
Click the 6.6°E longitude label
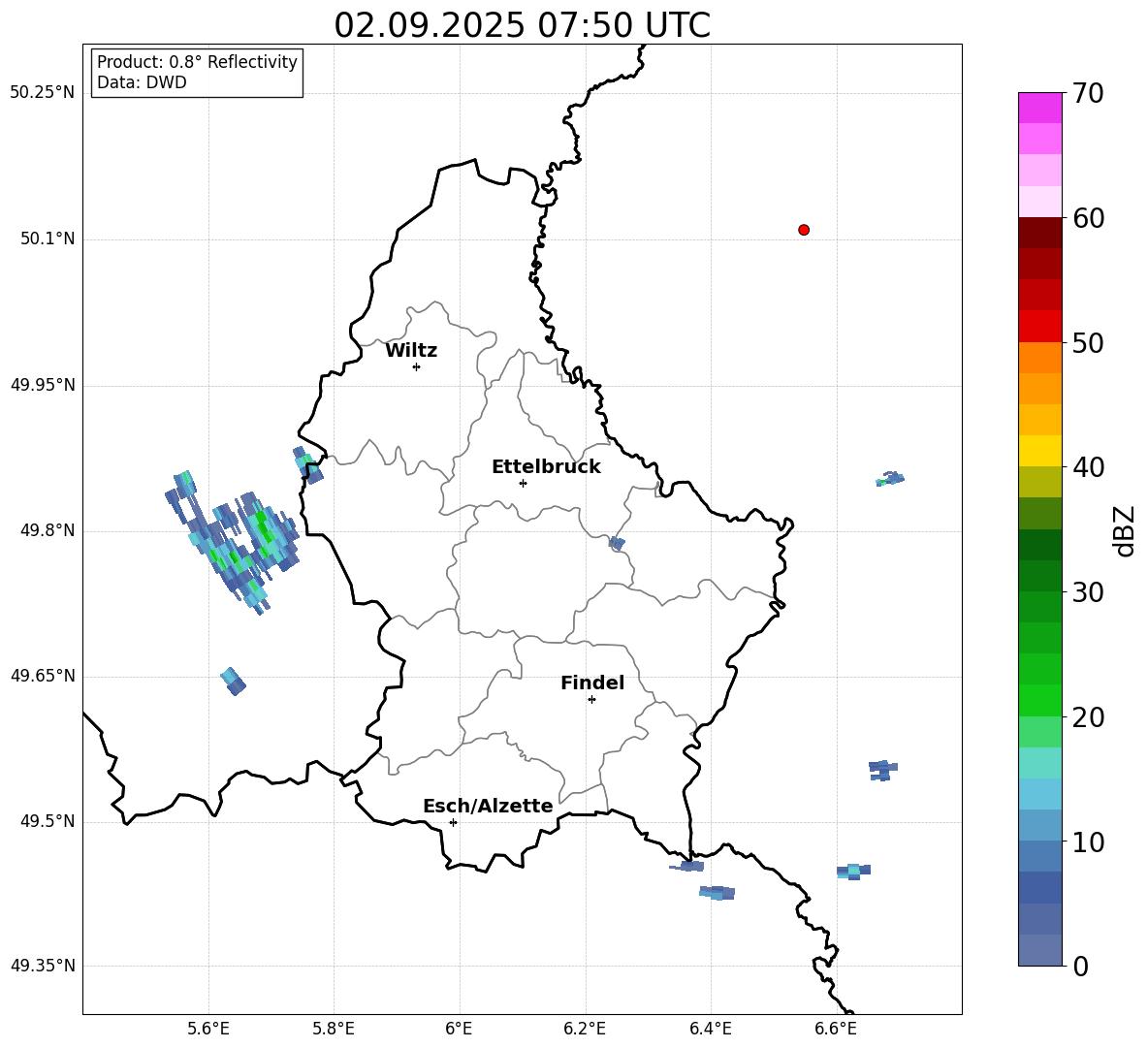836,1030
